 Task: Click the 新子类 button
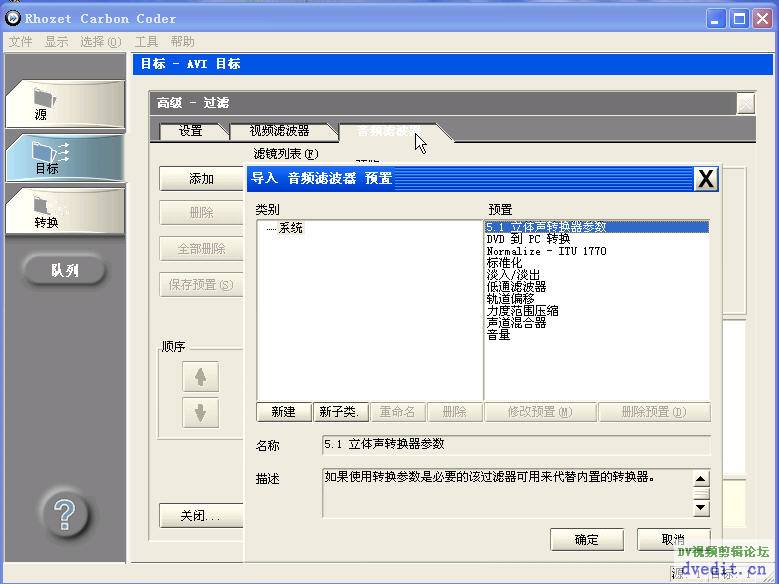pyautogui.click(x=341, y=412)
